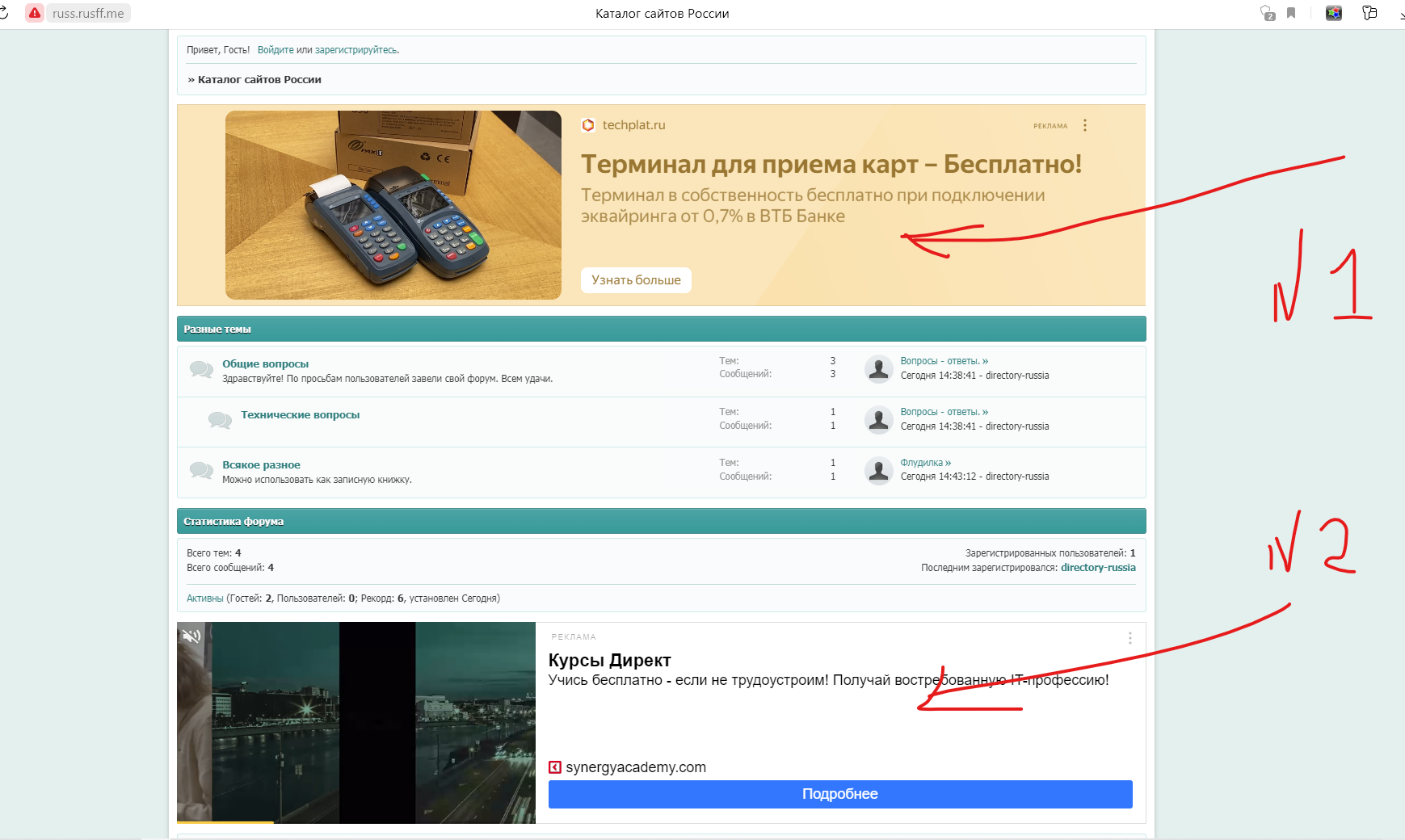Click the РЕКЛАМА label on techplat ad
Image resolution: width=1405 pixels, height=840 pixels.
coord(1050,126)
